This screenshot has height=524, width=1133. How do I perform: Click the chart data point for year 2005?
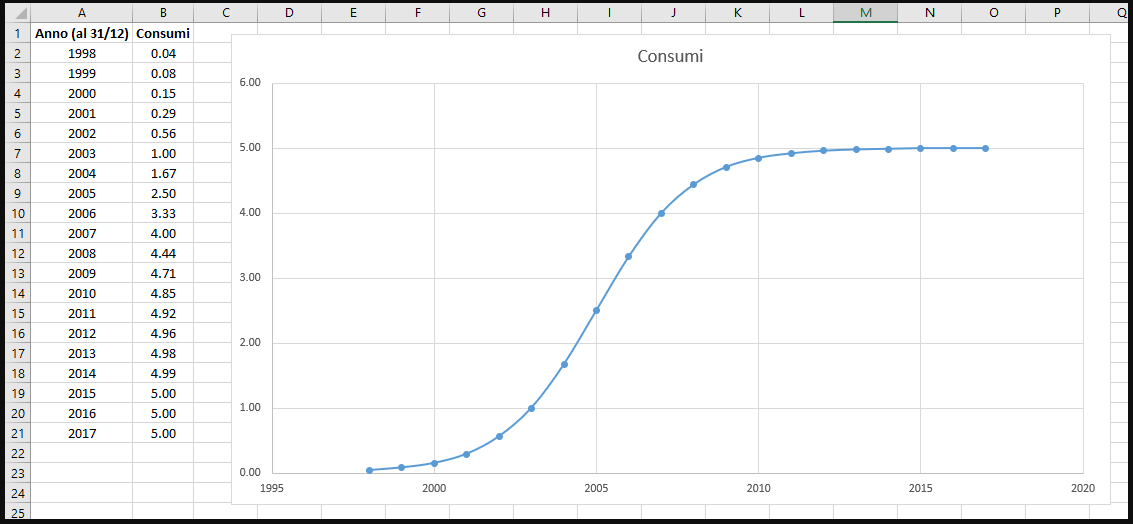click(596, 311)
